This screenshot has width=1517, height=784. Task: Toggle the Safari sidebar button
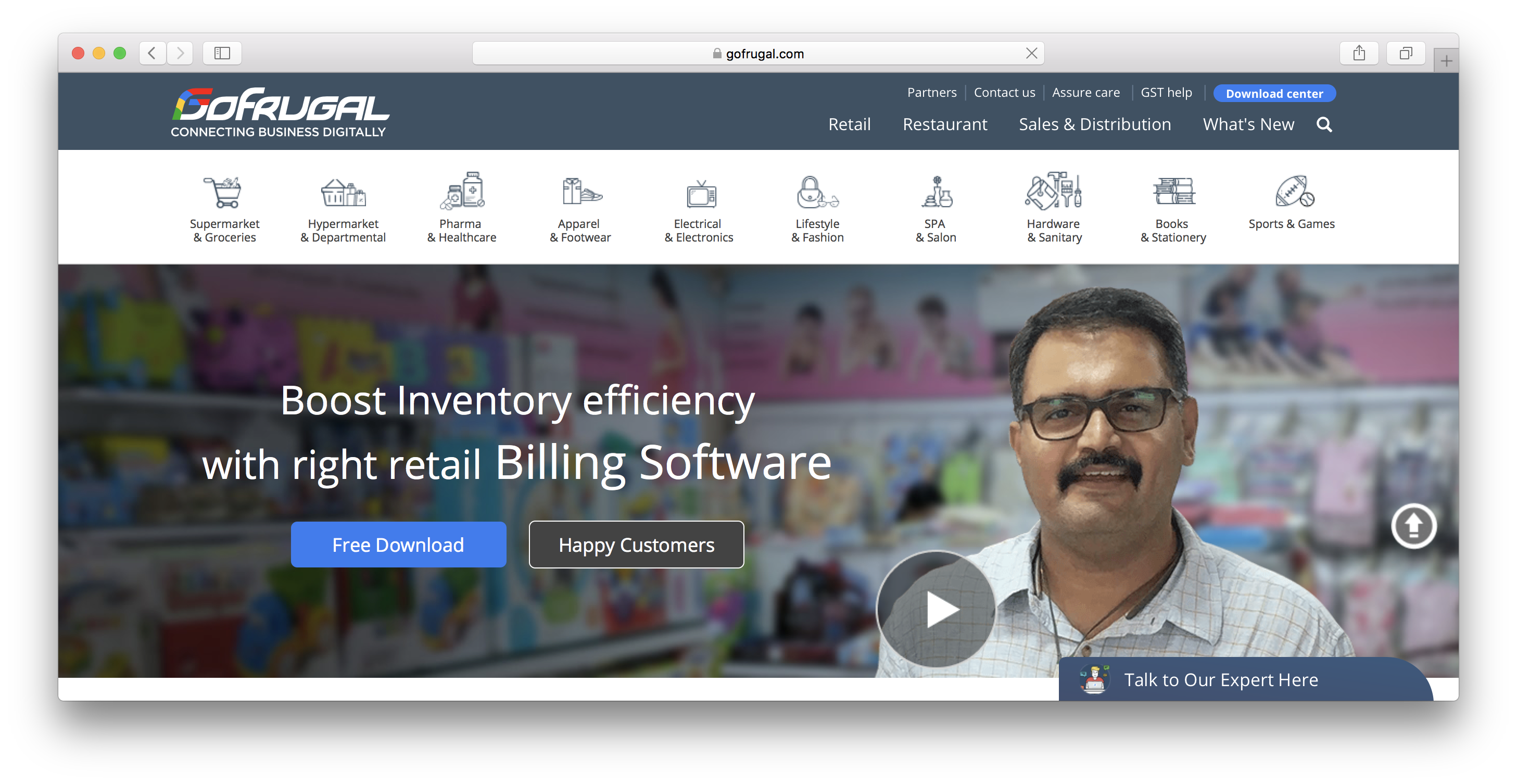(222, 53)
